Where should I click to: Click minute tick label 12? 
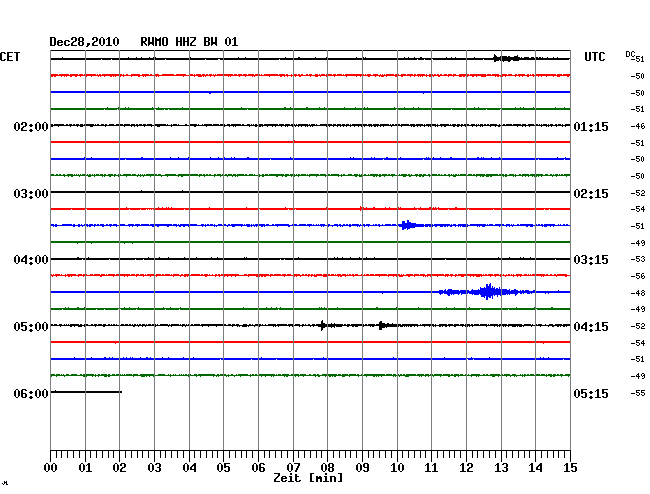(466, 468)
